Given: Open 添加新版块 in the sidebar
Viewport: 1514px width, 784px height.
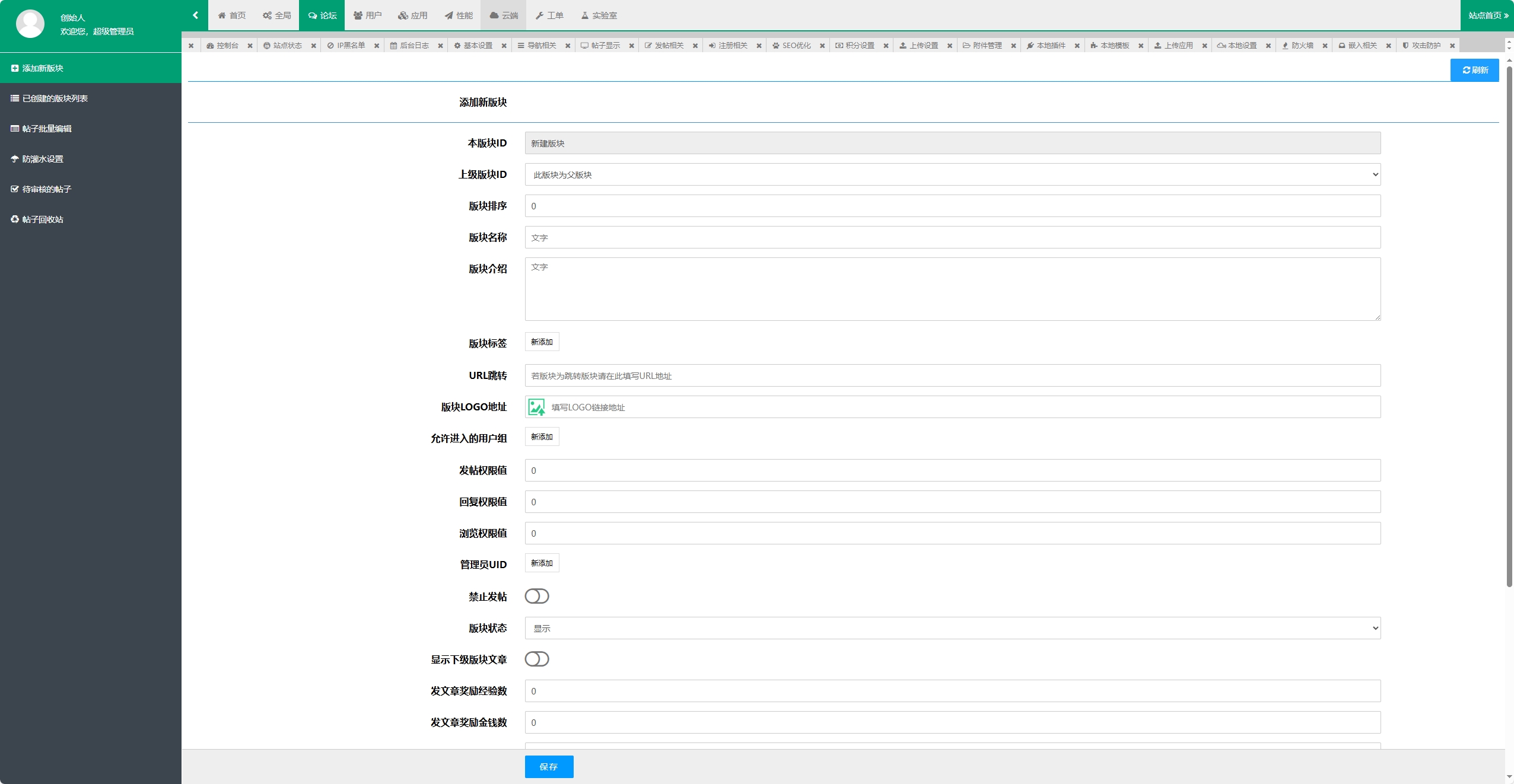Looking at the screenshot, I should [x=91, y=68].
